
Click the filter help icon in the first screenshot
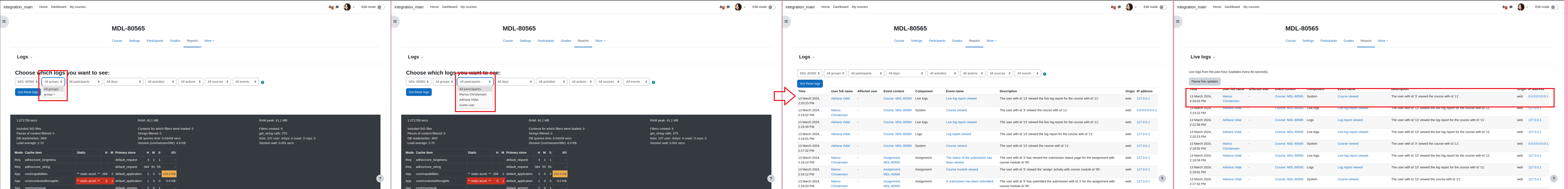point(262,82)
